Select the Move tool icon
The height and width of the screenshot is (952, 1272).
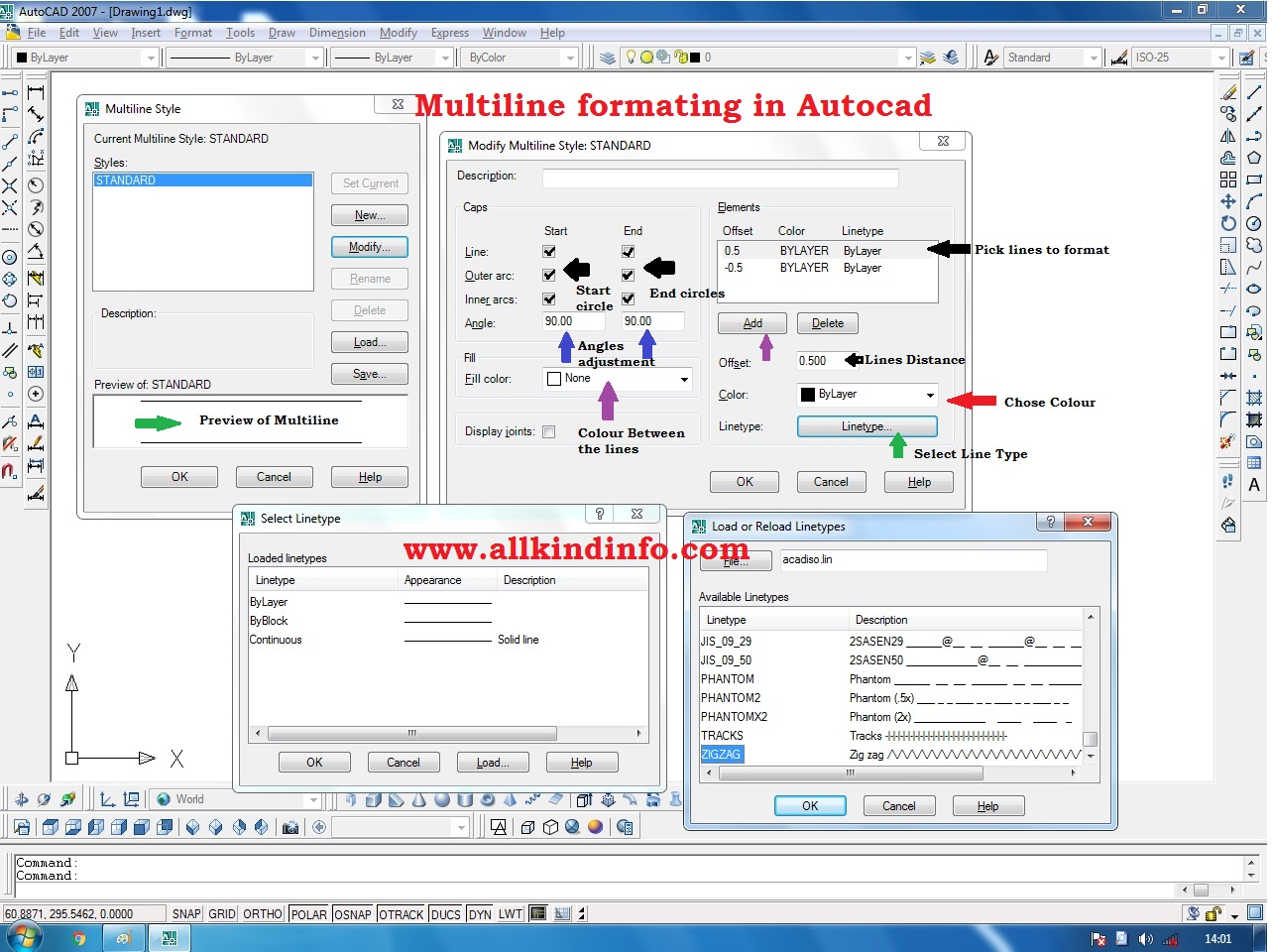(x=1227, y=202)
